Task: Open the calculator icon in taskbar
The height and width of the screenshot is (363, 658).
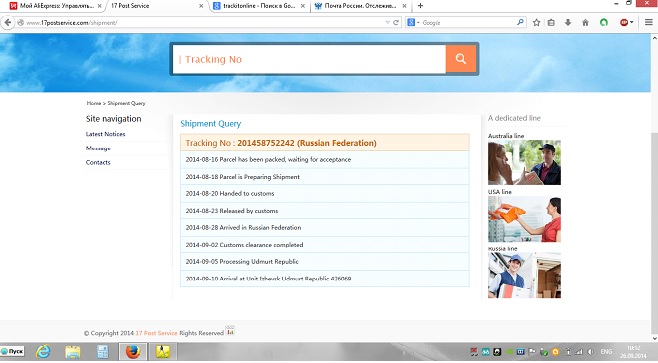Action: (x=103, y=352)
